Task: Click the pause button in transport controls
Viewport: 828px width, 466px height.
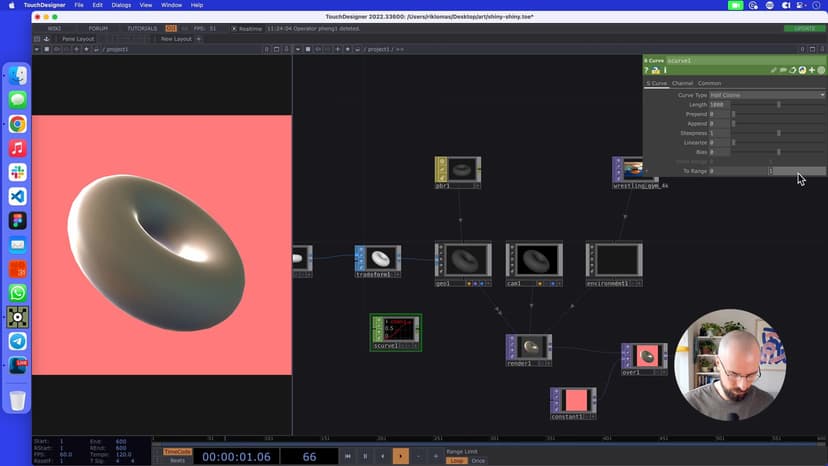Action: coord(365,456)
